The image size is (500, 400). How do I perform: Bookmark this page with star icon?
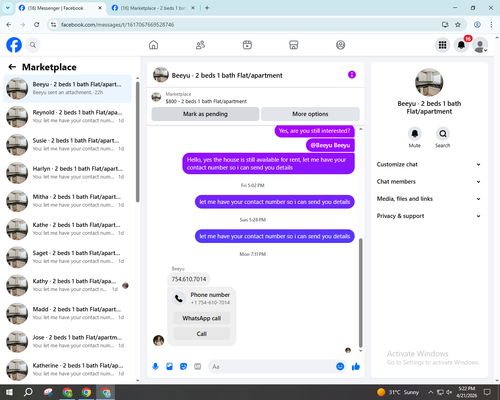point(458,25)
